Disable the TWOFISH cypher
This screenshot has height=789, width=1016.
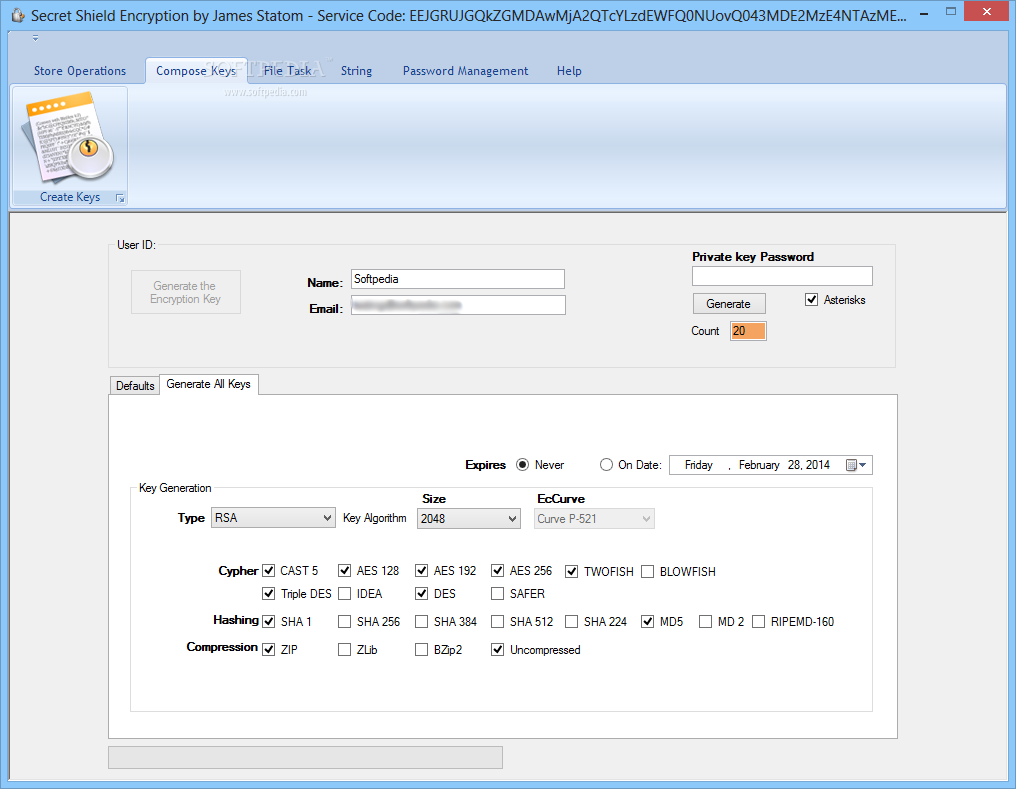[x=572, y=571]
